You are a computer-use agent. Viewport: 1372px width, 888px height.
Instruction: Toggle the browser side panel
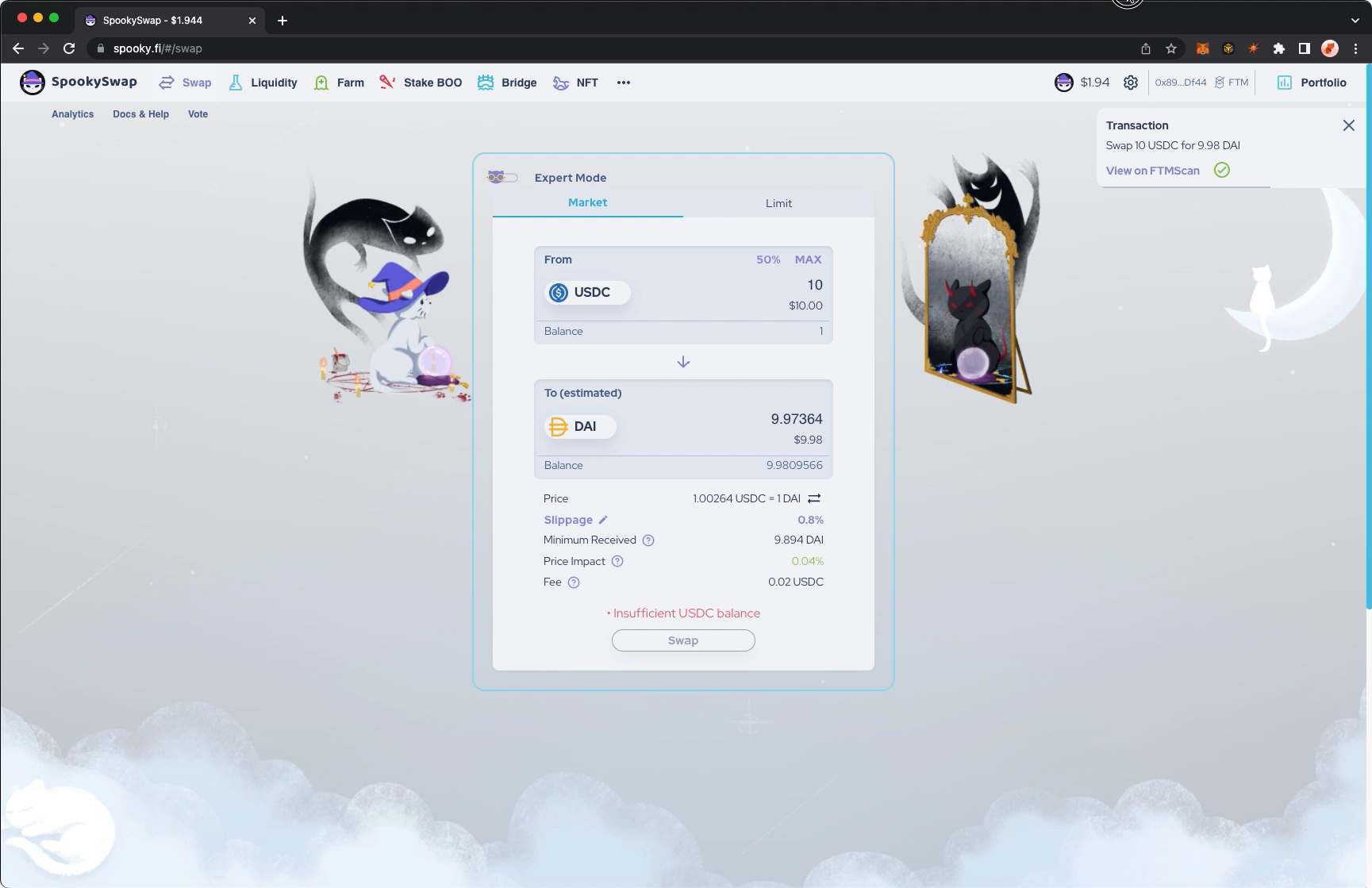point(1304,48)
